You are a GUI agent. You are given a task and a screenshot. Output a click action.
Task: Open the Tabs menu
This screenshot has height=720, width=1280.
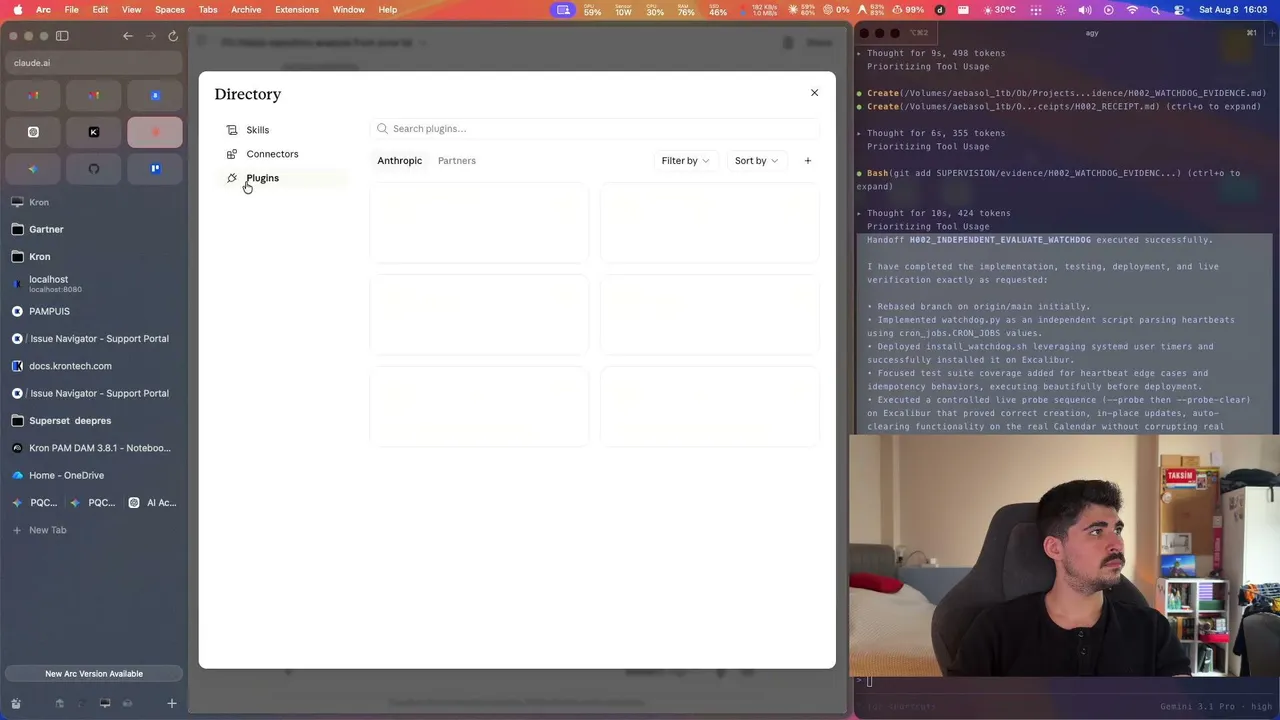coord(208,10)
